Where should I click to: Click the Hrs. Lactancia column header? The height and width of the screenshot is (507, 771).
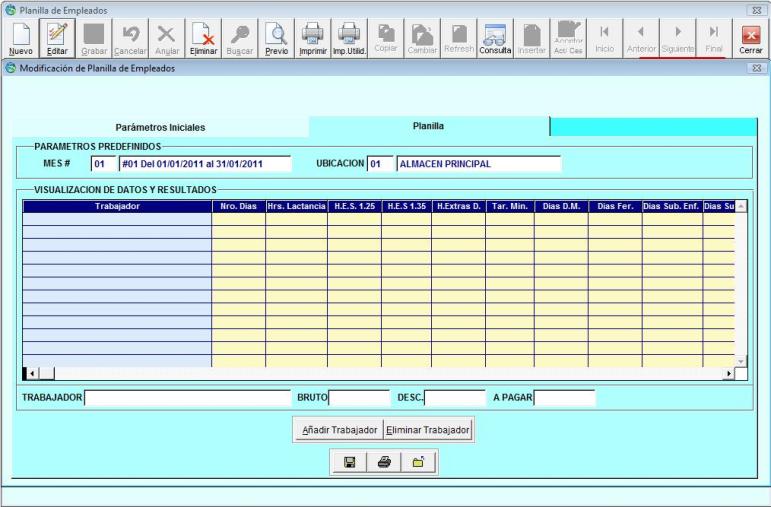point(297,206)
